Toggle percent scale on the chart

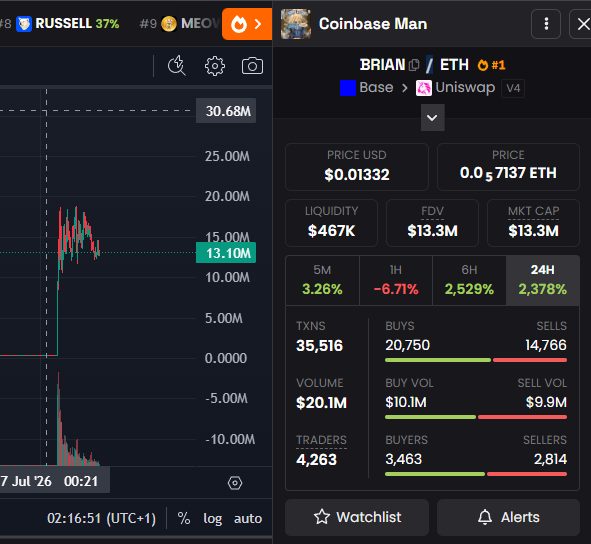(184, 518)
